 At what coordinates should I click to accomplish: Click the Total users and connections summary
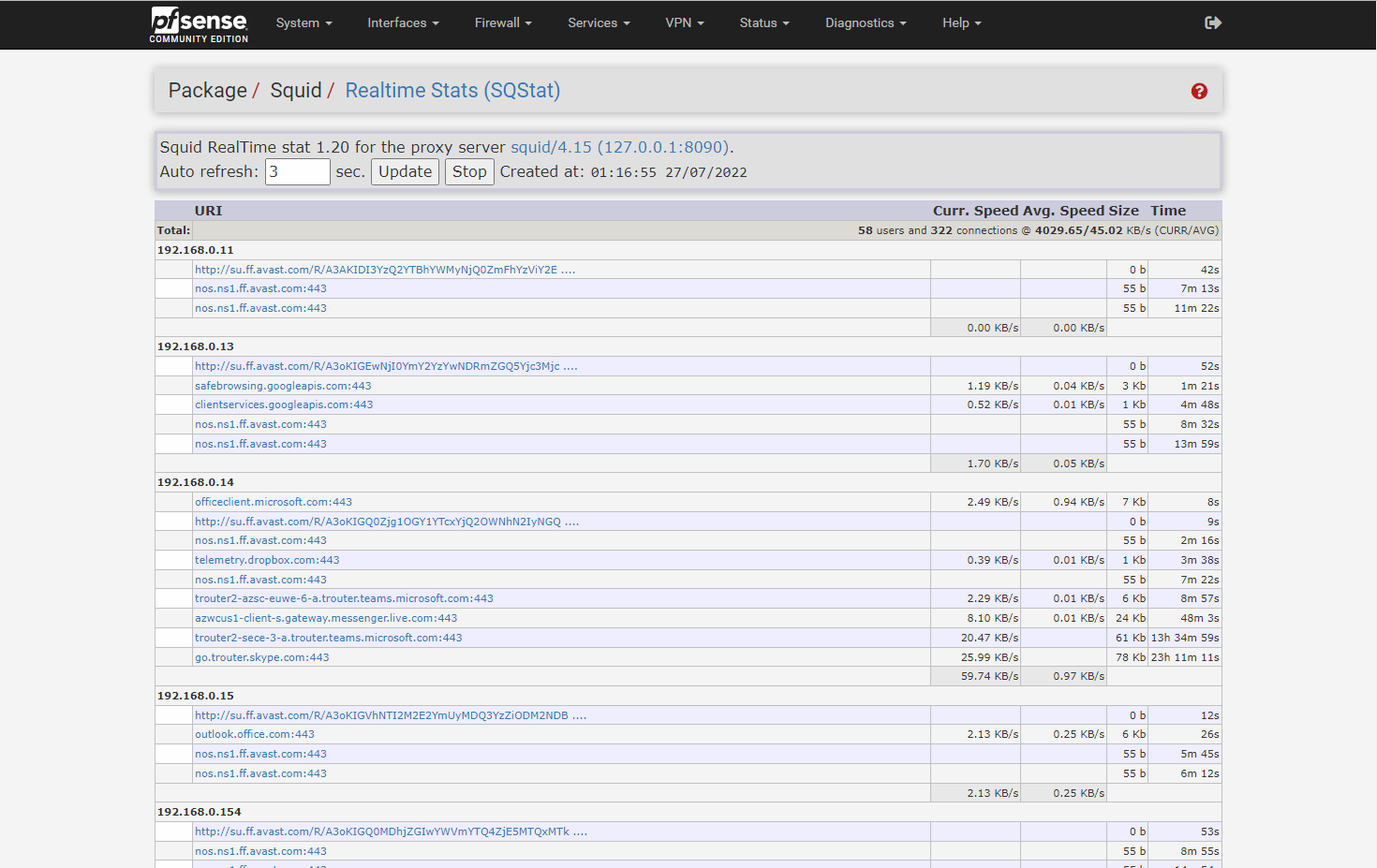(x=1038, y=230)
